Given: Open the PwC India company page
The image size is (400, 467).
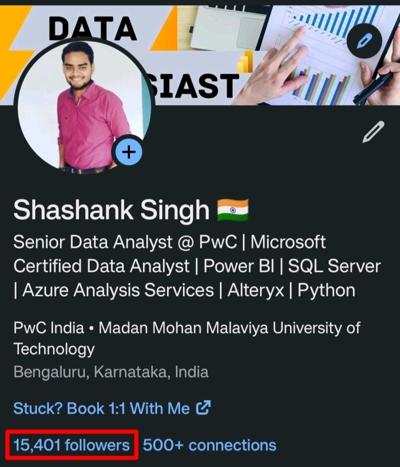Looking at the screenshot, I should point(49,328).
